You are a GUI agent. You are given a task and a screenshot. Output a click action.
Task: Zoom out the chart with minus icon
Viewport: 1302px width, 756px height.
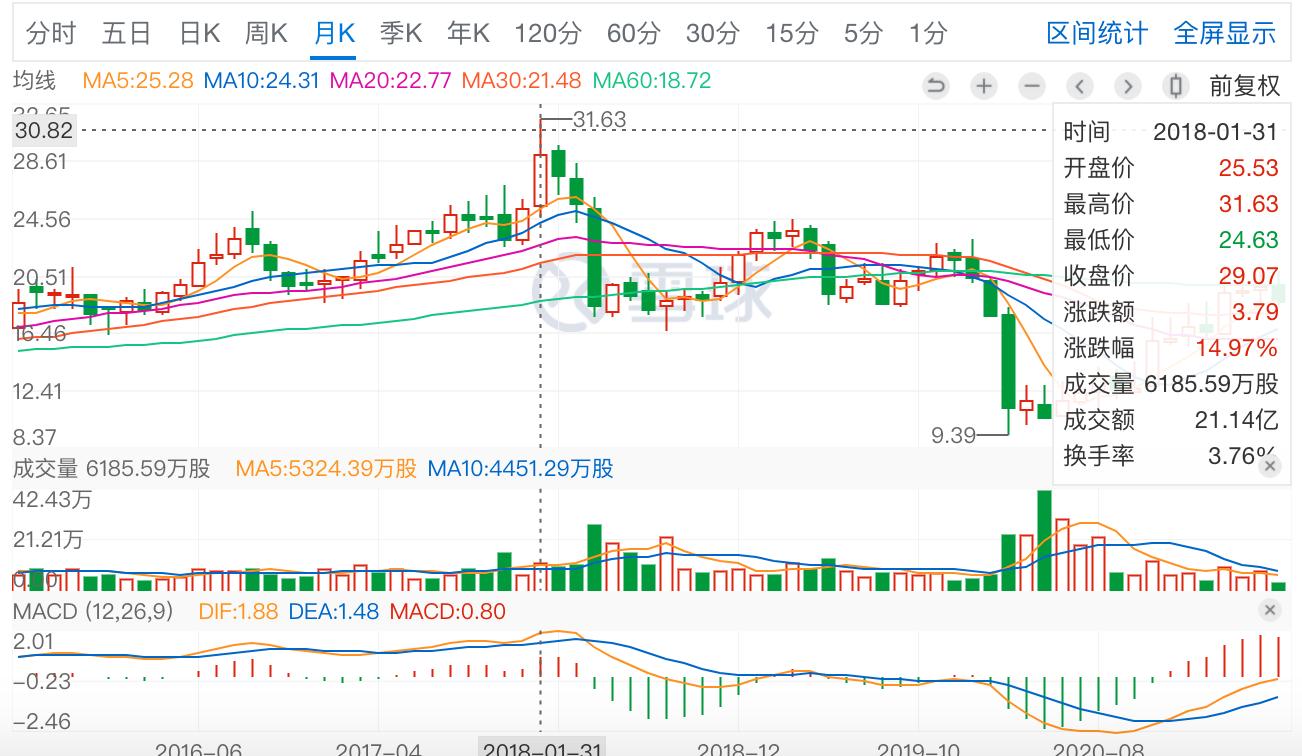(1032, 86)
